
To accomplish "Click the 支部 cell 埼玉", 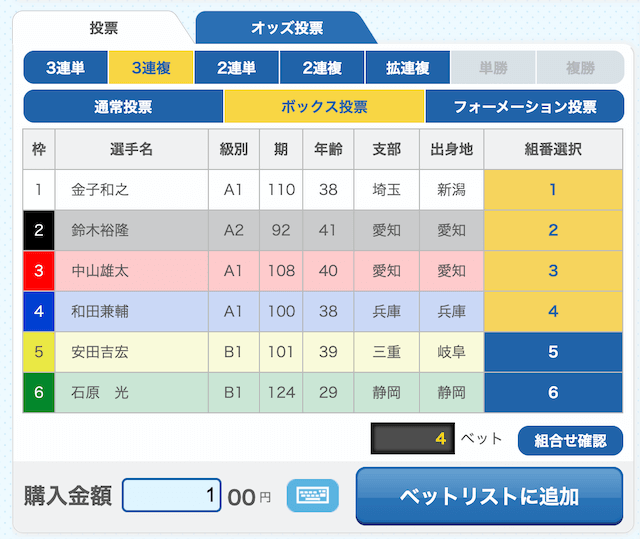I will 387,190.
